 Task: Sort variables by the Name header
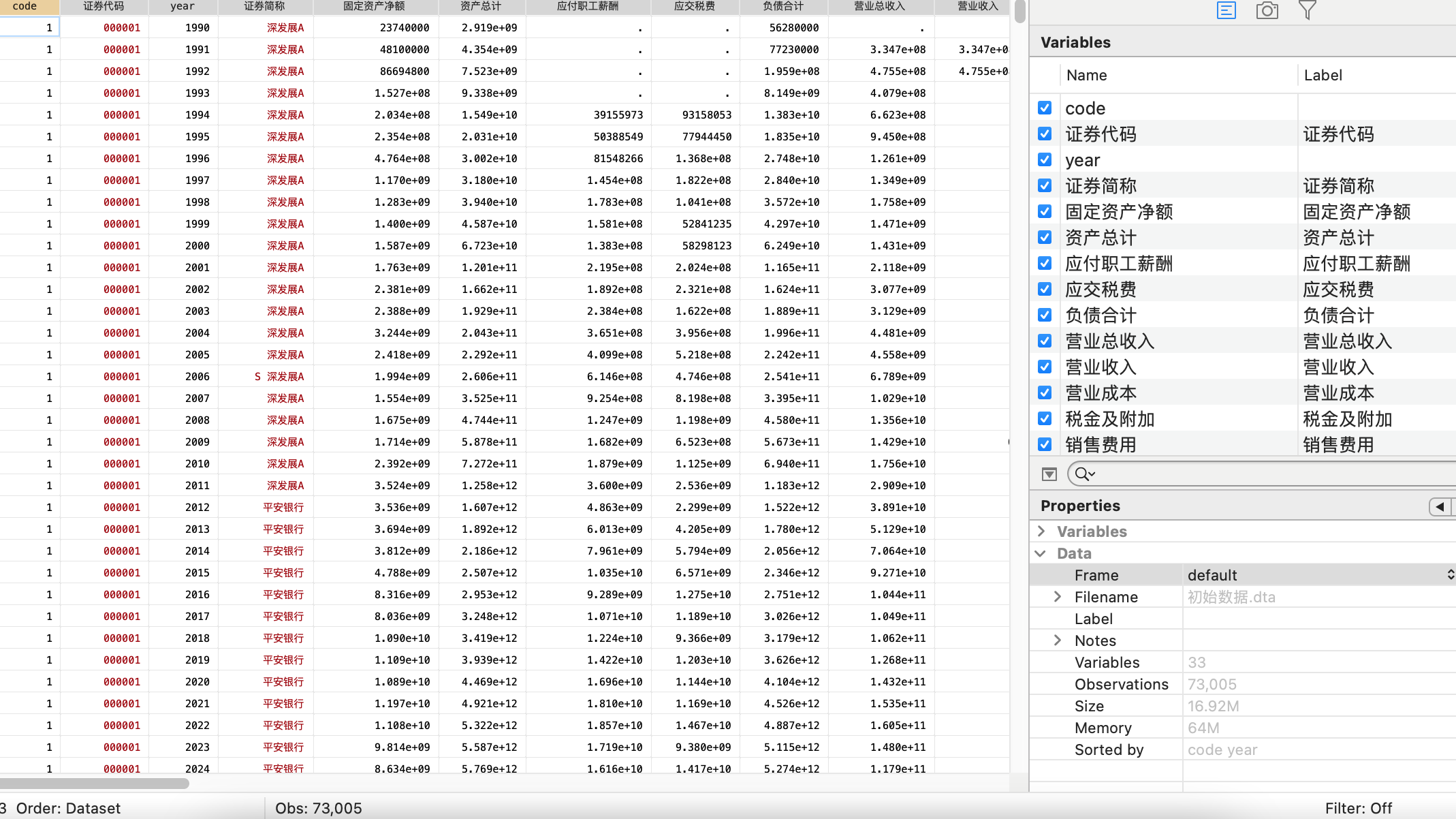1086,75
